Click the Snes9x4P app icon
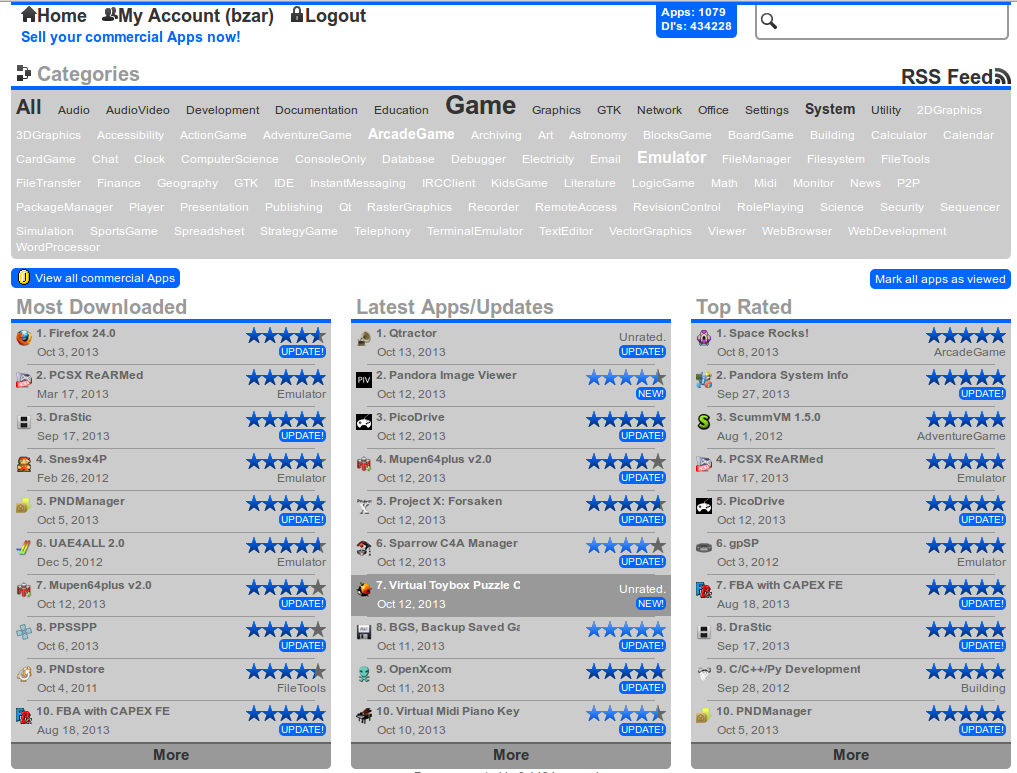Viewport: 1017px width, 773px height. point(24,464)
